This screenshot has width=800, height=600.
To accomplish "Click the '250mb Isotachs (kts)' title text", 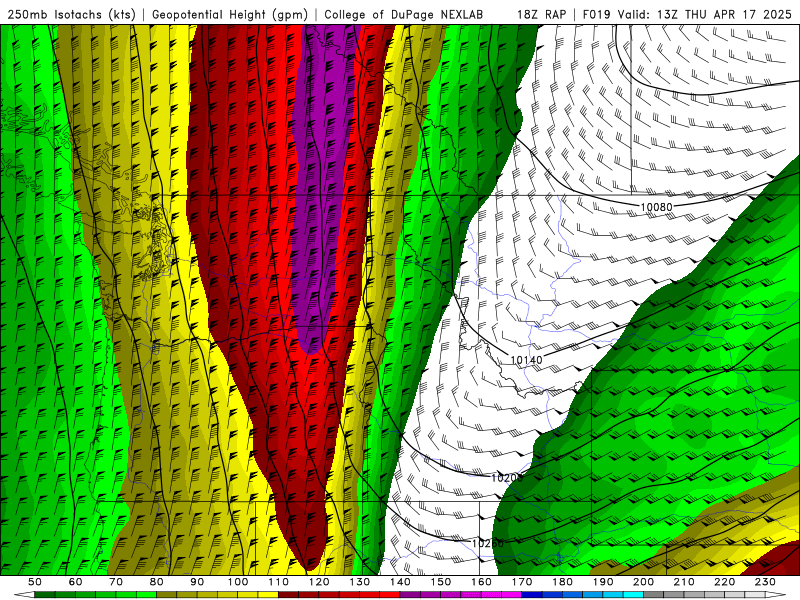I will (x=71, y=14).
